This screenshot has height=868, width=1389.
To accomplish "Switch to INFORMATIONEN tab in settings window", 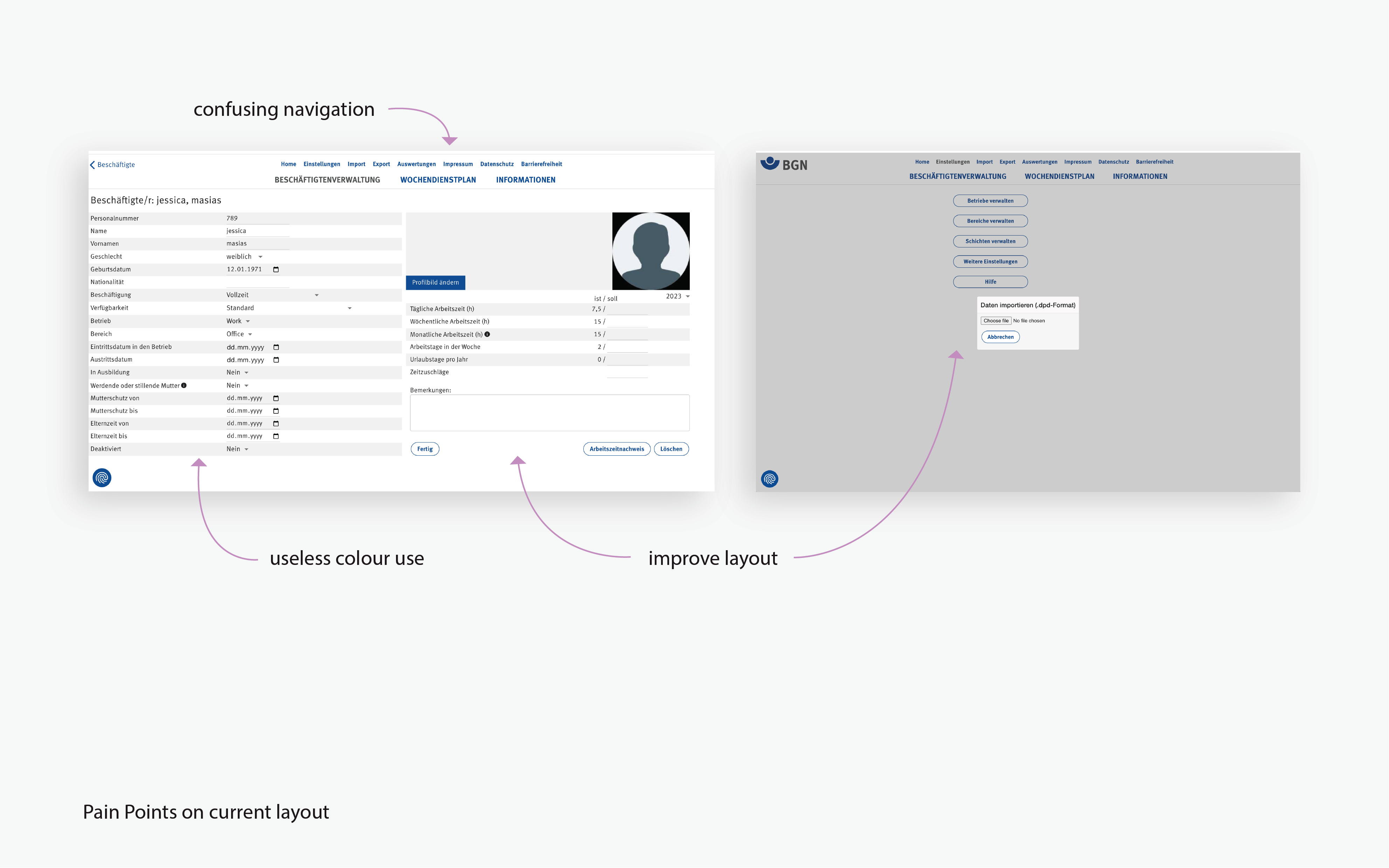I will (1140, 176).
